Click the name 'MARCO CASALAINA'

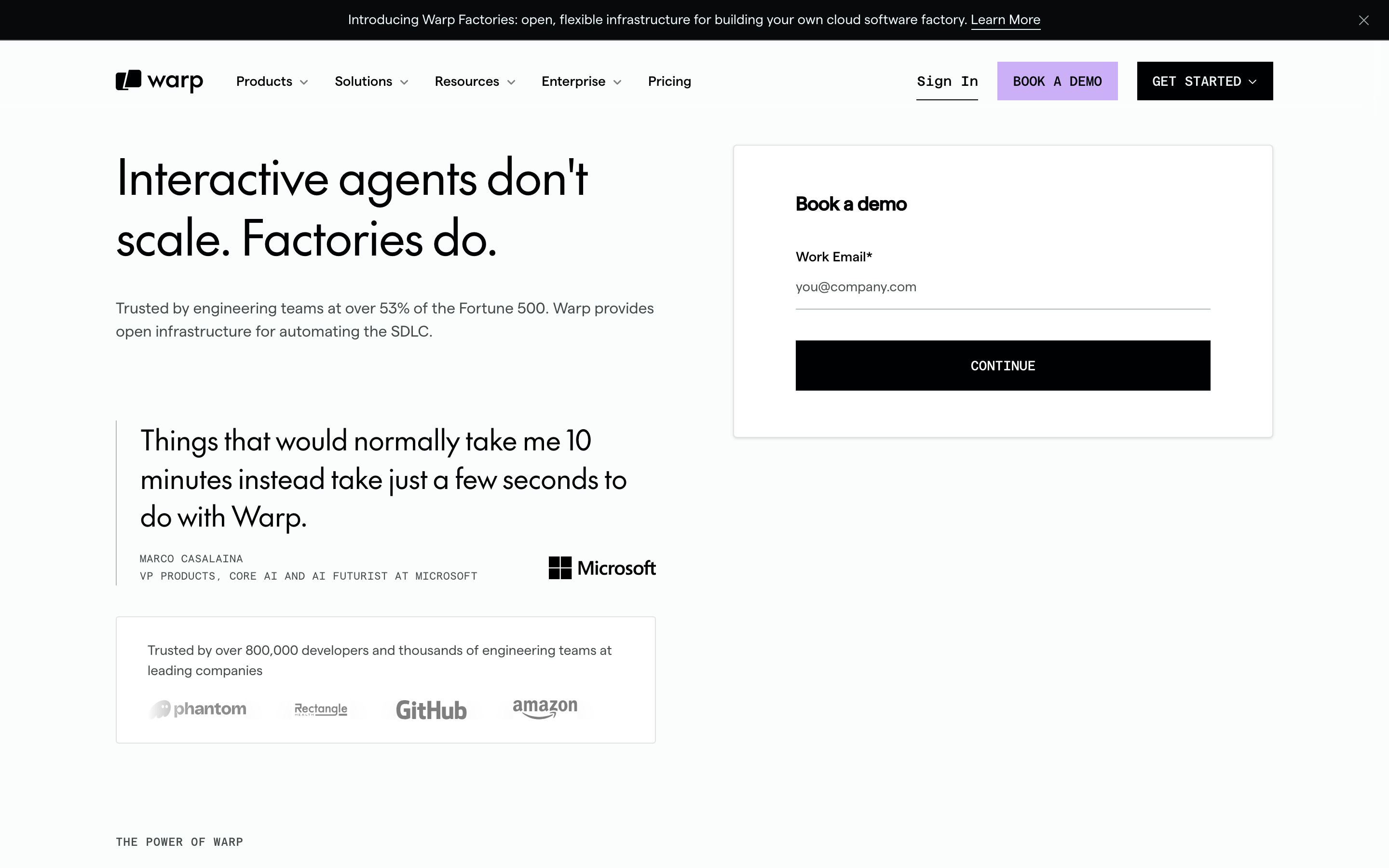click(x=191, y=558)
